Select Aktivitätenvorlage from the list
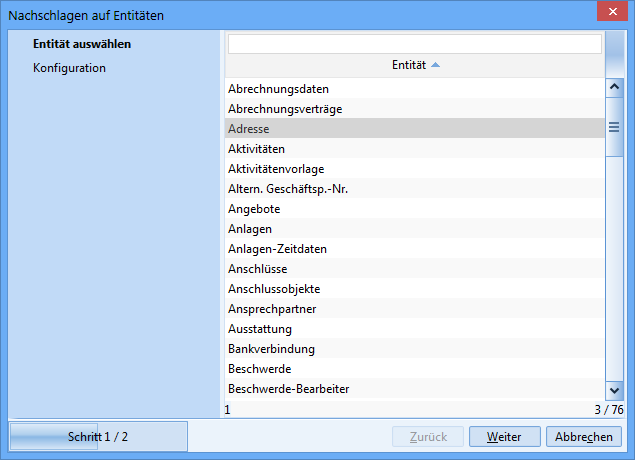Image resolution: width=635 pixels, height=460 pixels. click(x=276, y=169)
